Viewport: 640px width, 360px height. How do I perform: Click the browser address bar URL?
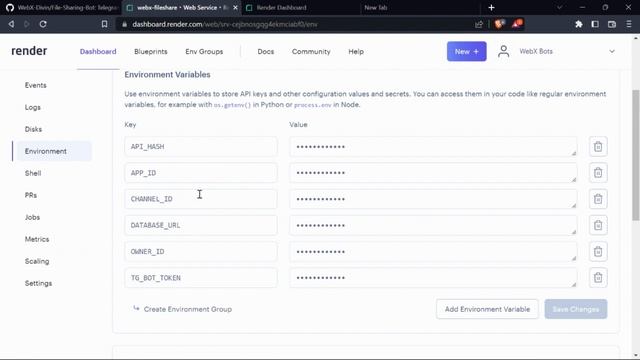224,24
